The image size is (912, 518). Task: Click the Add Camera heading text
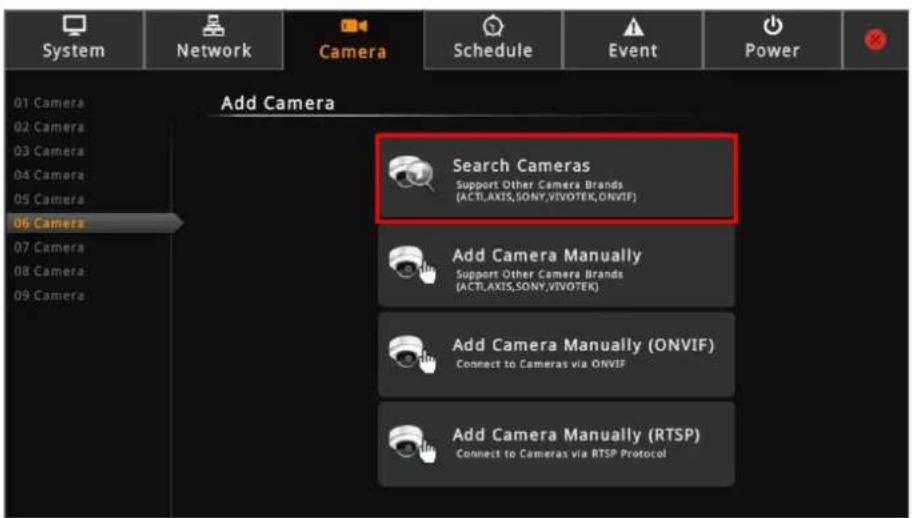pyautogui.click(x=278, y=103)
